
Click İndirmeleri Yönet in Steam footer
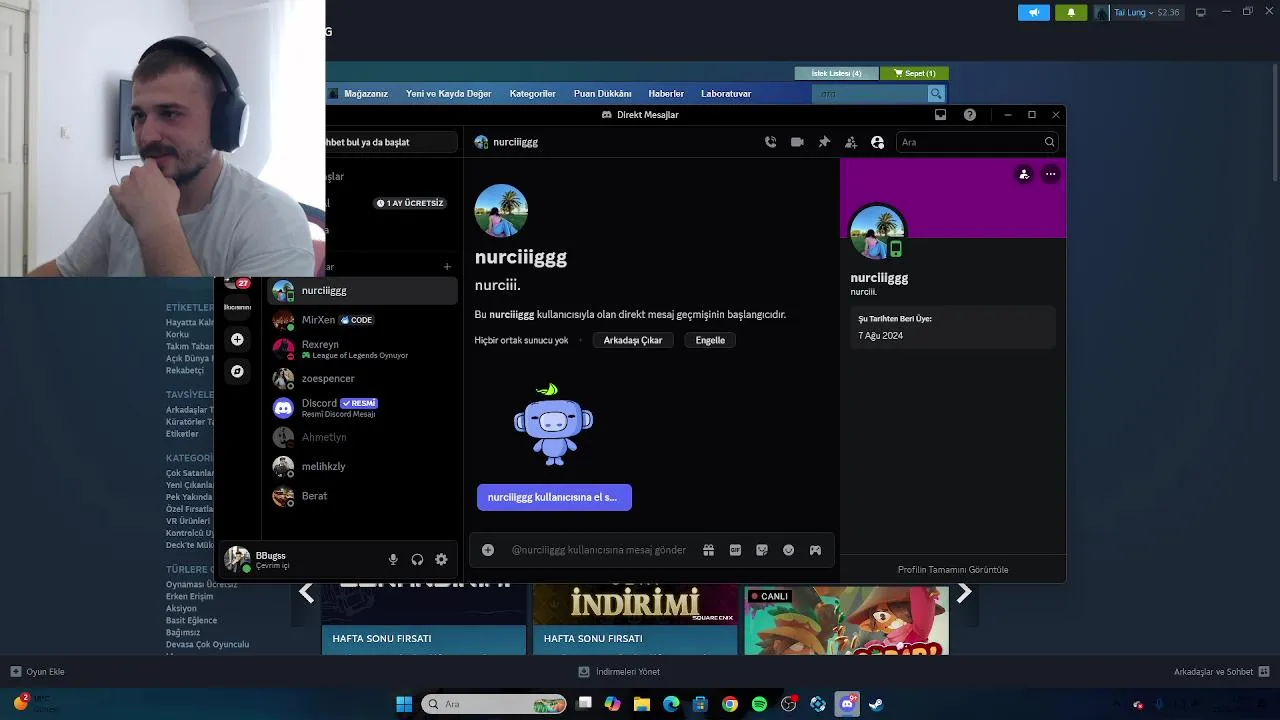(x=619, y=672)
